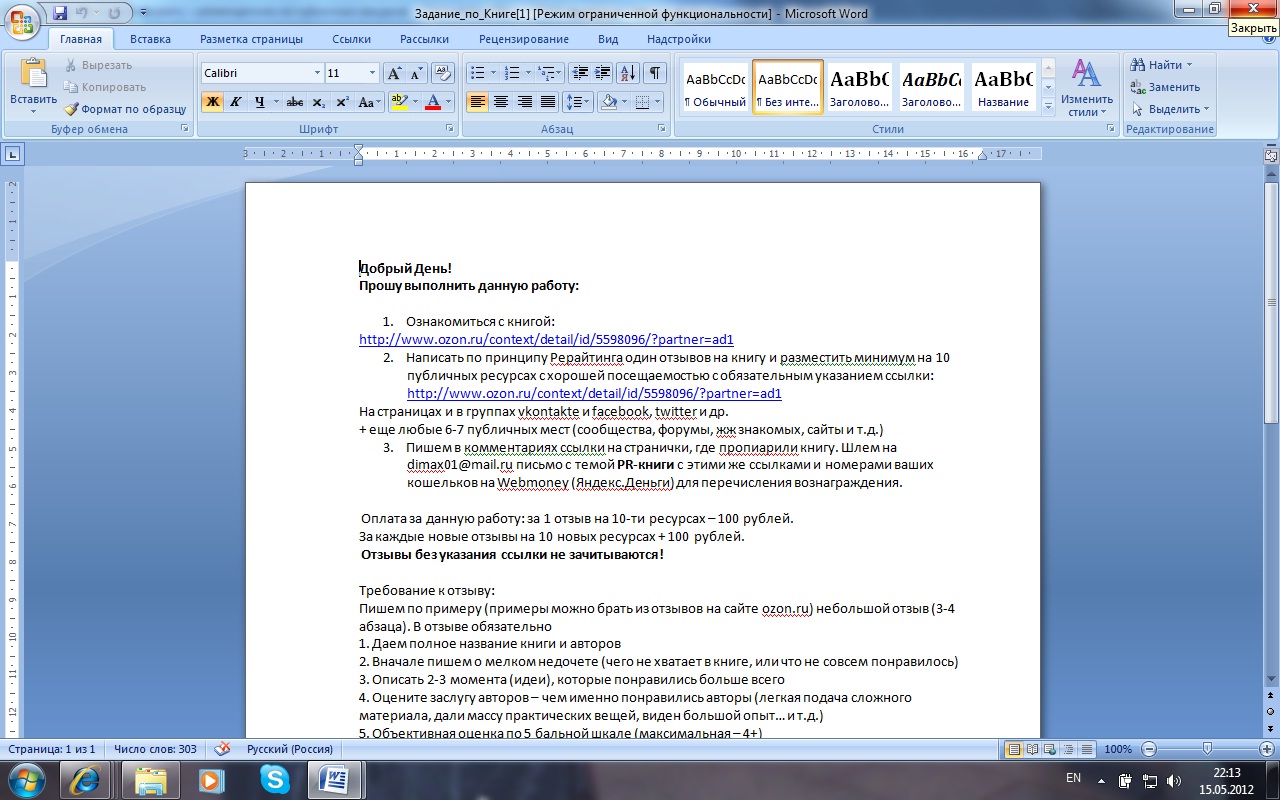Center the paragraph text
This screenshot has width=1280, height=800.
pyautogui.click(x=501, y=102)
